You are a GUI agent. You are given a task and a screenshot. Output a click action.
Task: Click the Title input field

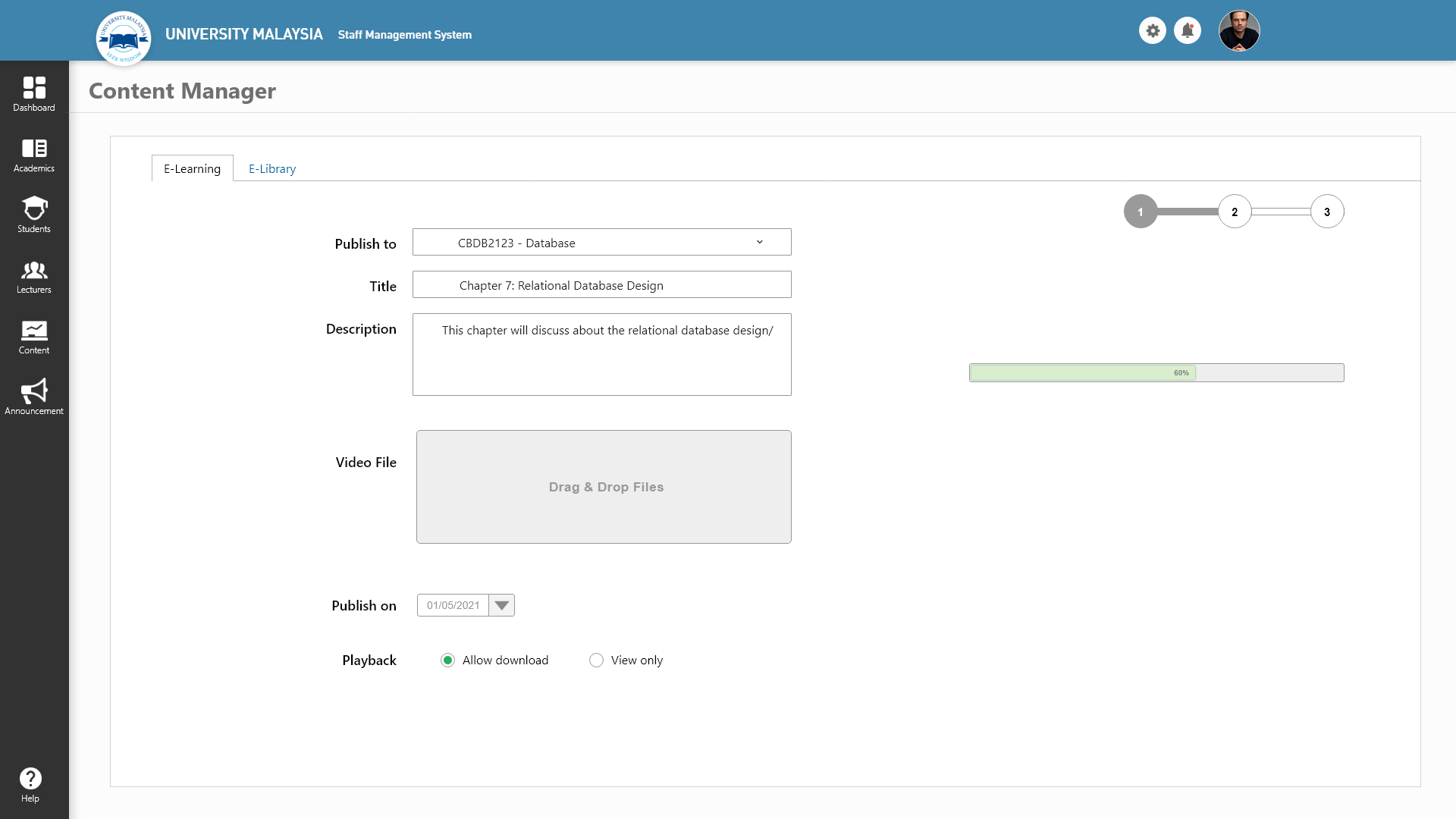pyautogui.click(x=602, y=284)
